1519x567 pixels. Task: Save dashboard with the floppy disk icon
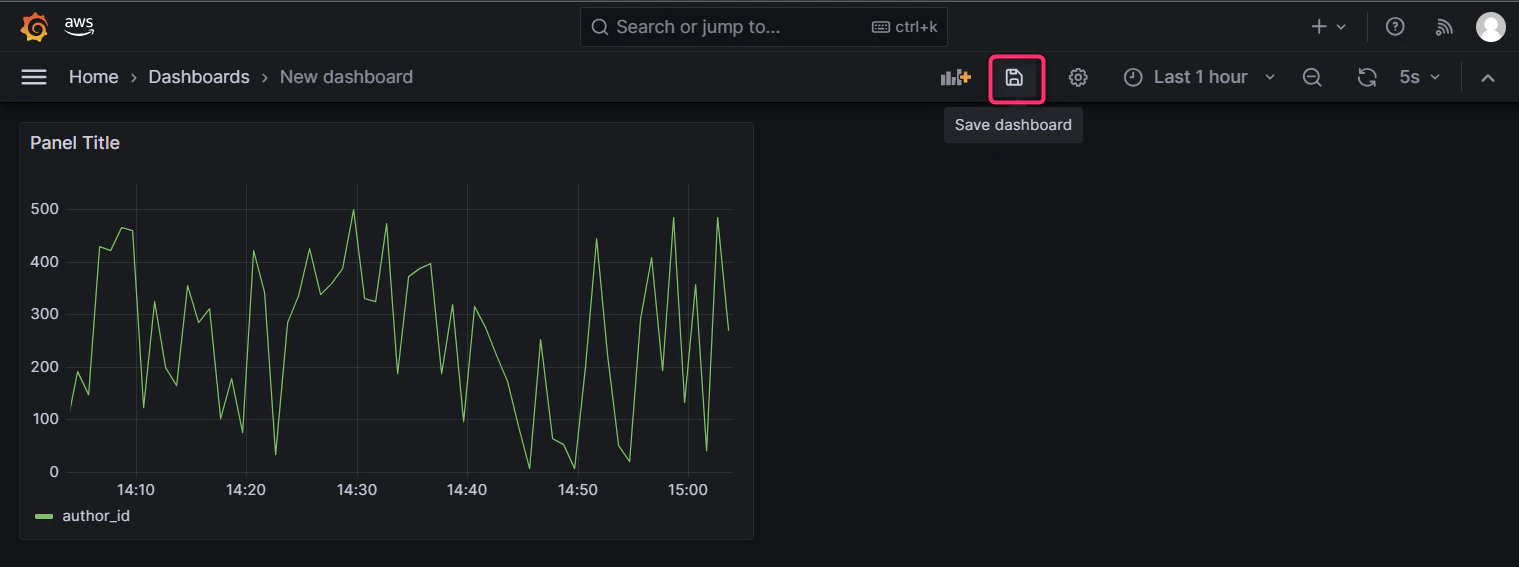point(1014,77)
